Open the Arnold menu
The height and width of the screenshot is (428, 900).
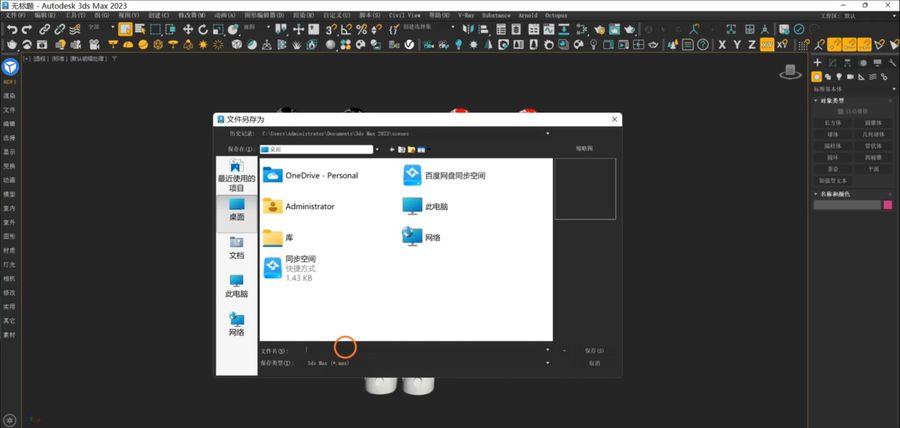click(x=527, y=15)
